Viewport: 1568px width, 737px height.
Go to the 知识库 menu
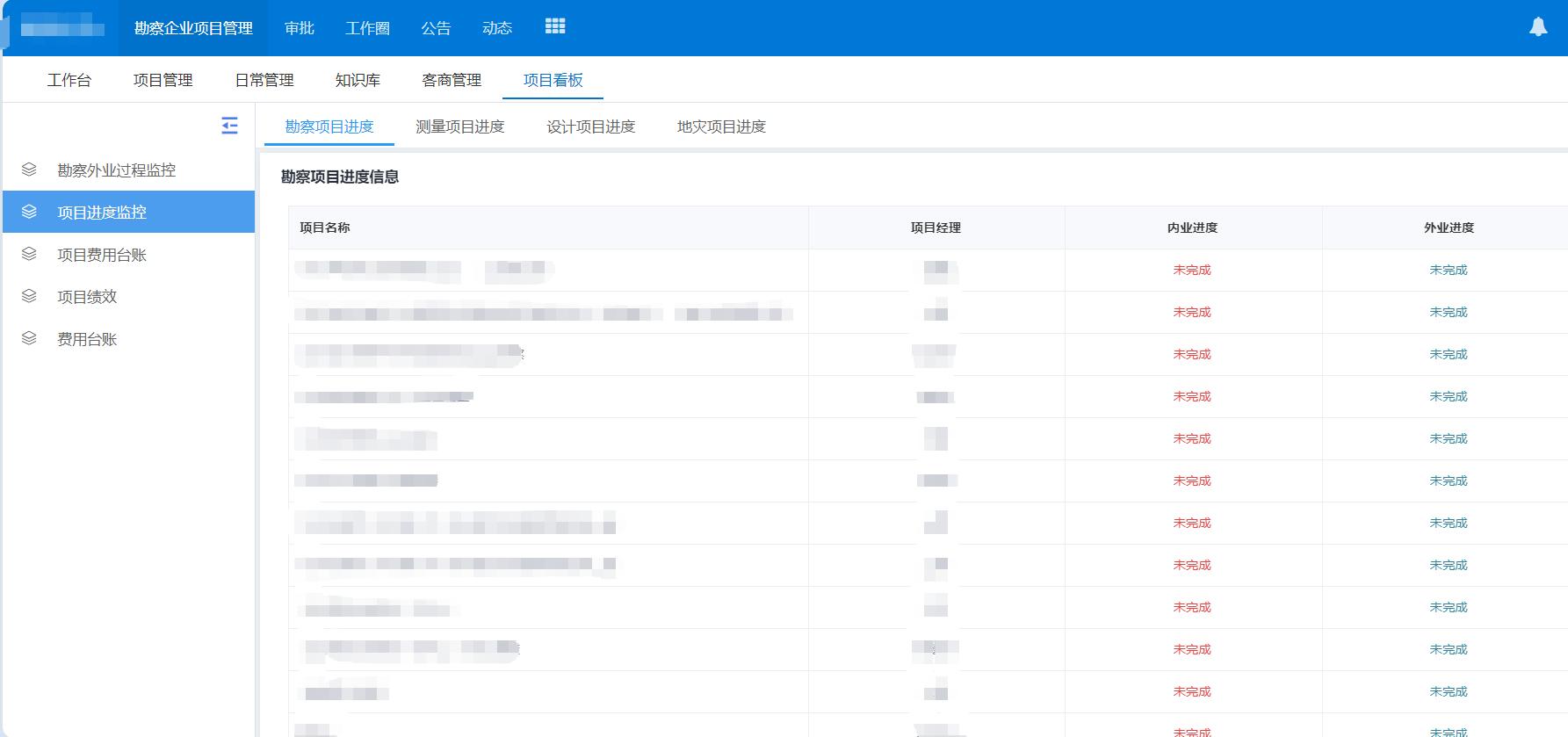click(358, 80)
